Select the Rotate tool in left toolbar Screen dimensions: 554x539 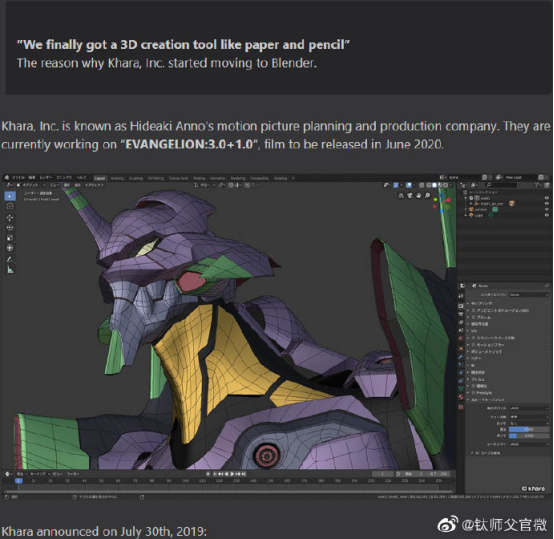(10, 228)
